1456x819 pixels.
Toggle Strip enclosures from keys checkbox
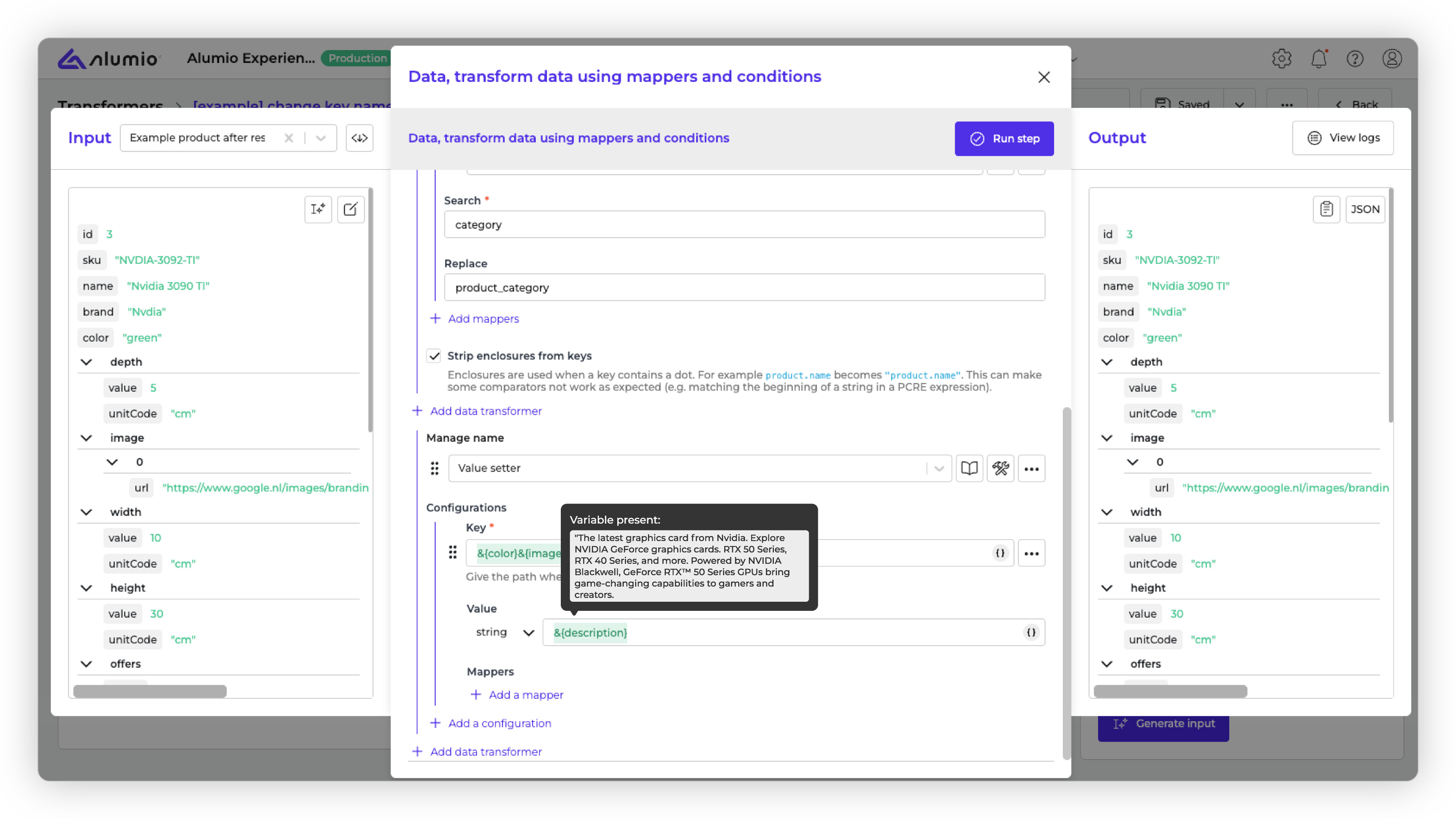[434, 356]
